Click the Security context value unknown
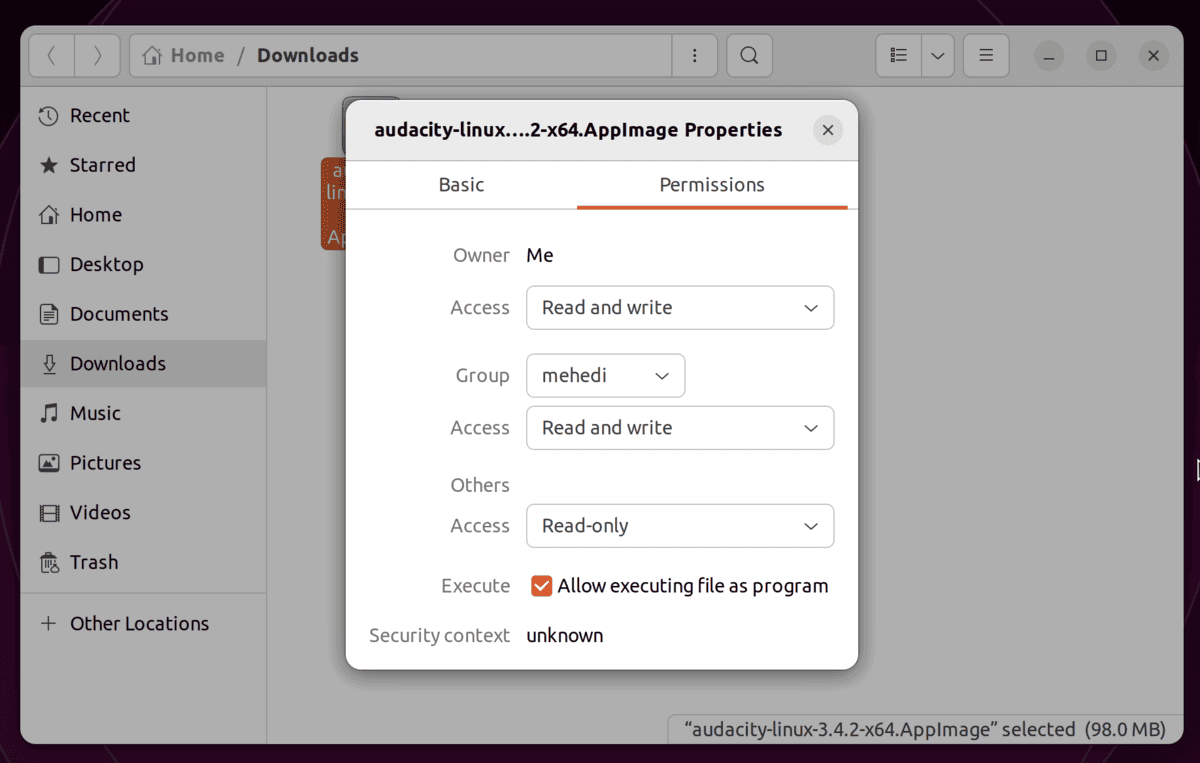Screen dimensions: 1200x763 coord(565,636)
